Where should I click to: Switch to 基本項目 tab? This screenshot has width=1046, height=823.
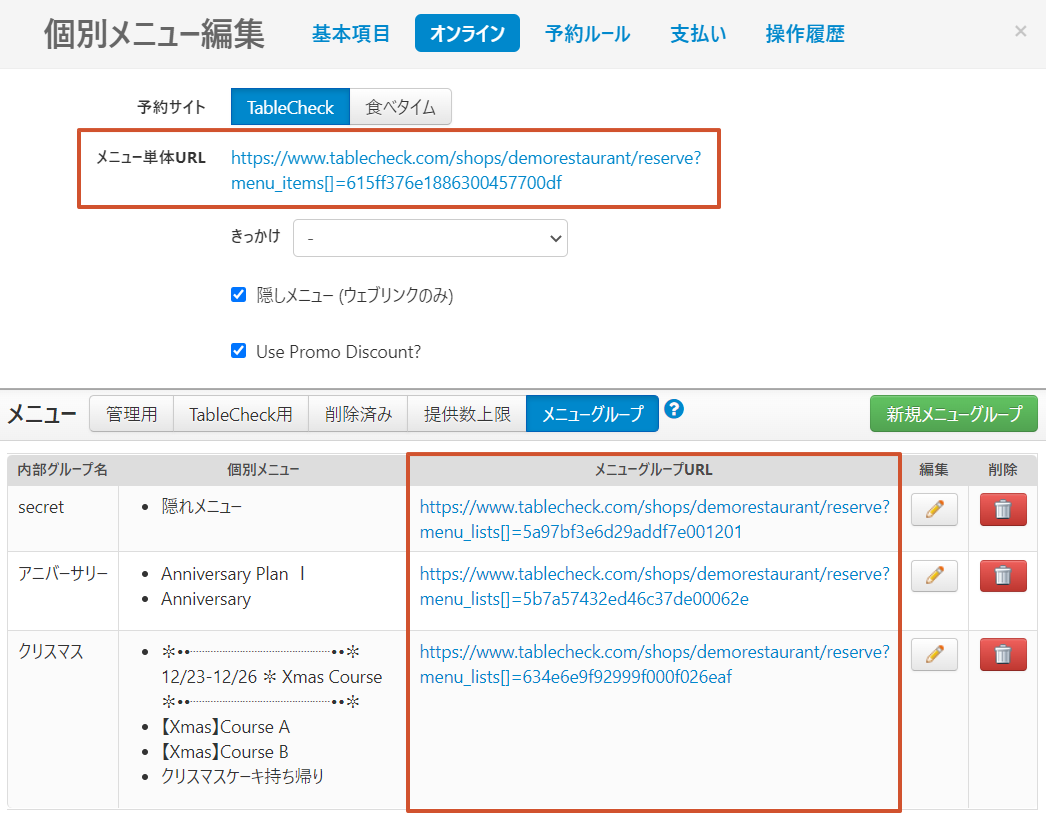[x=351, y=33]
